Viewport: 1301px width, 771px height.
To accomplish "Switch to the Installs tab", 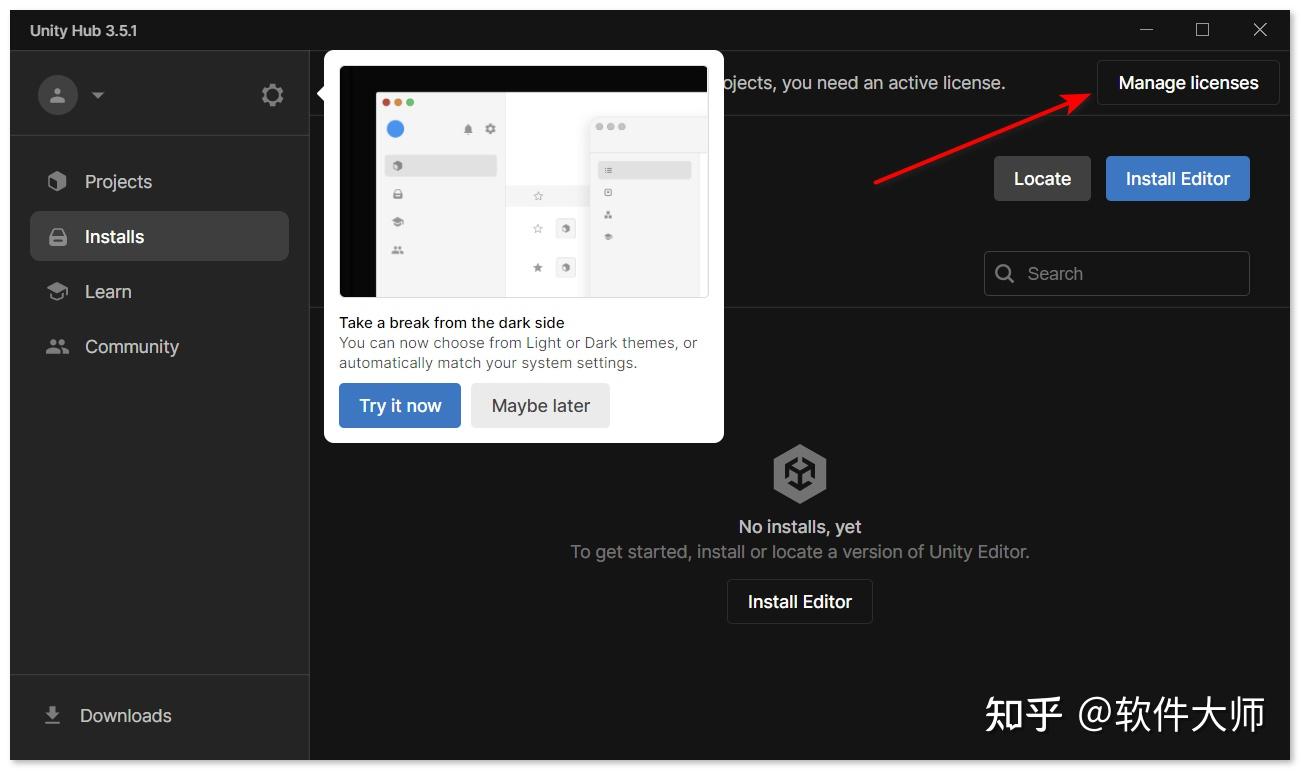I will point(115,236).
